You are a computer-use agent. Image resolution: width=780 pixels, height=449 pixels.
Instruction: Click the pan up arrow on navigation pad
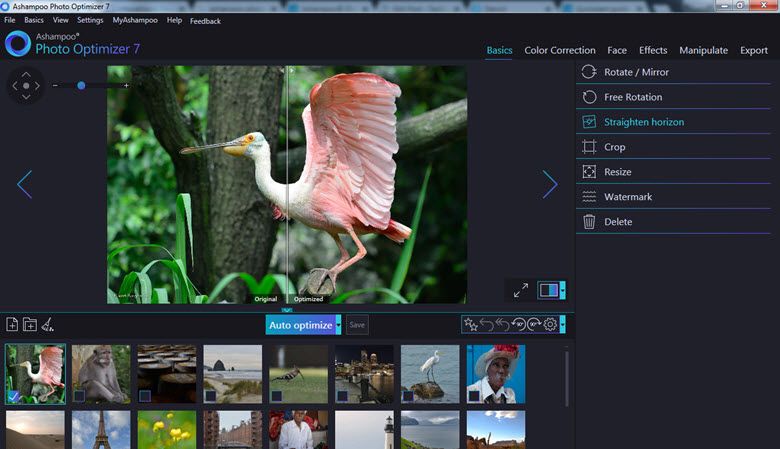click(x=26, y=75)
